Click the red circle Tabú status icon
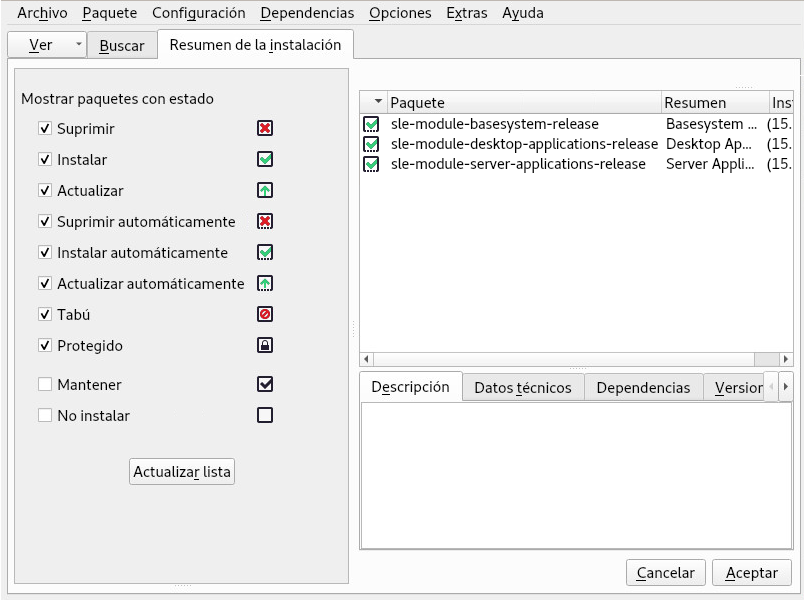Viewport: 804px width, 600px height. tap(265, 314)
